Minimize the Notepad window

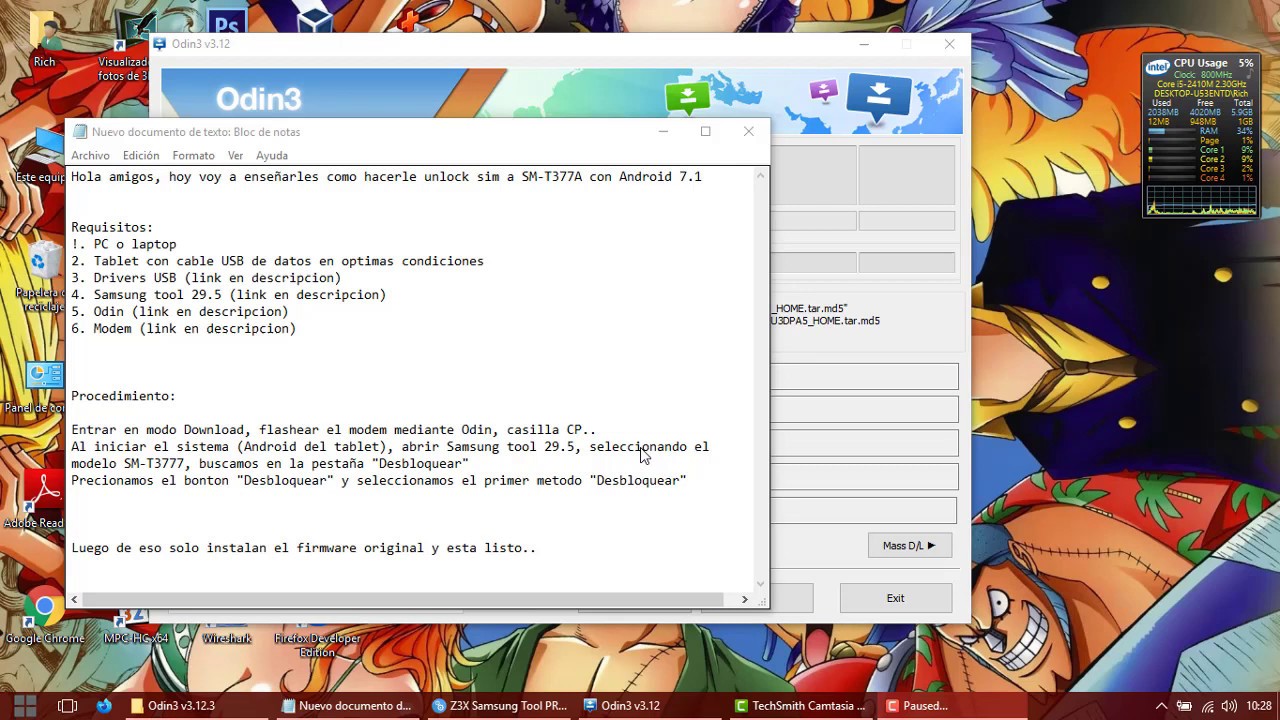(x=662, y=131)
